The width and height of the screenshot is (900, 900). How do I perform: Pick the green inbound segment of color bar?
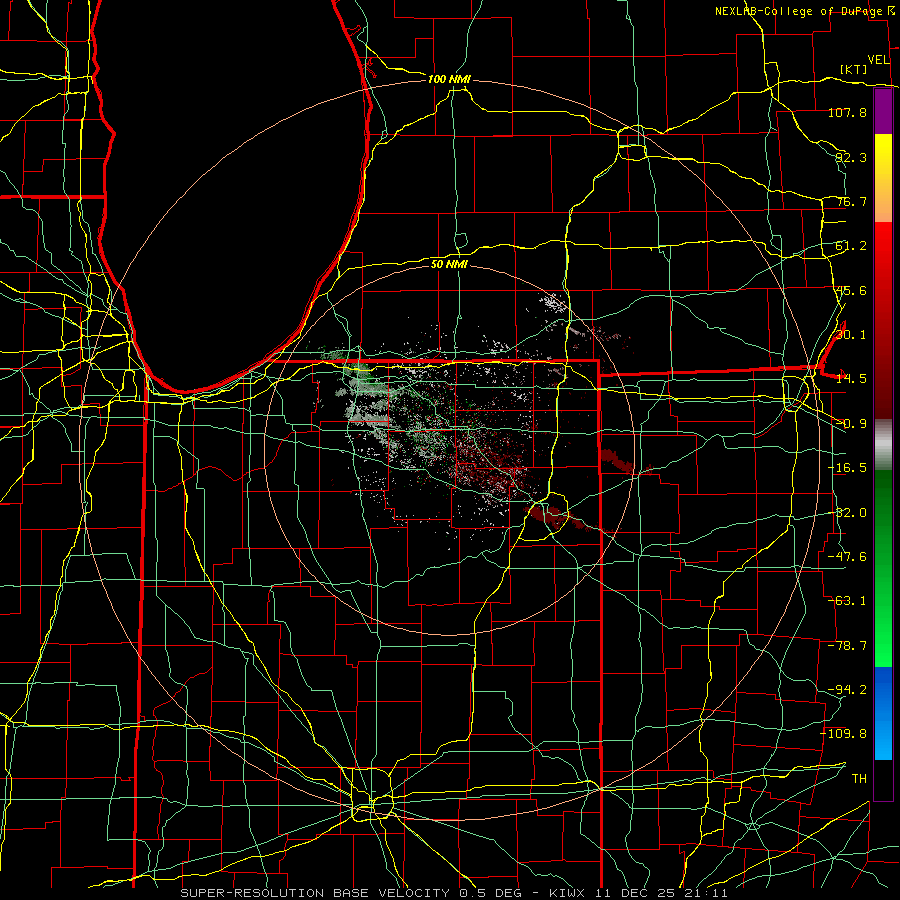tap(883, 568)
